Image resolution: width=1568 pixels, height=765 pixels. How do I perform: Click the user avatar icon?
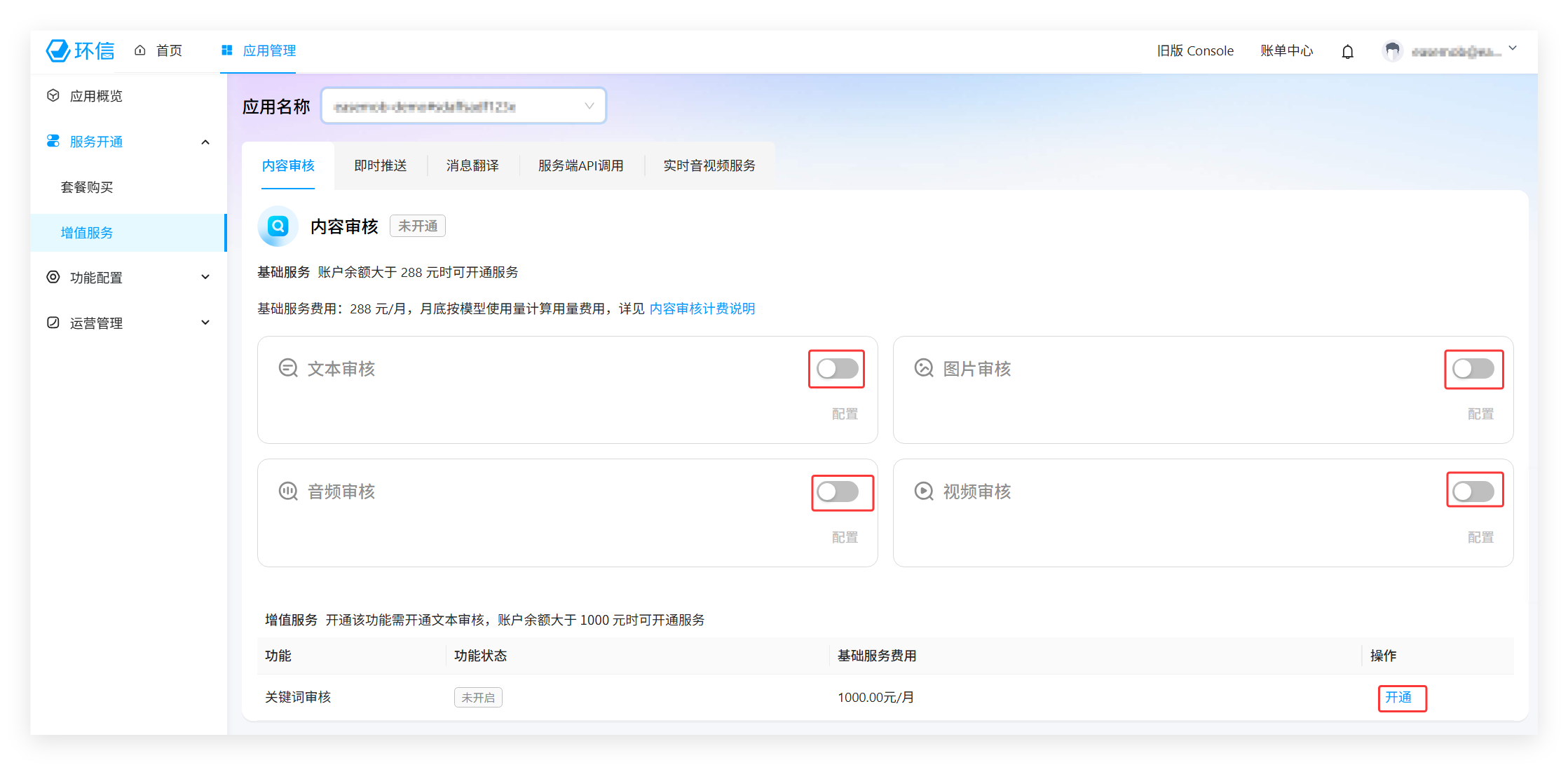pyautogui.click(x=1392, y=51)
